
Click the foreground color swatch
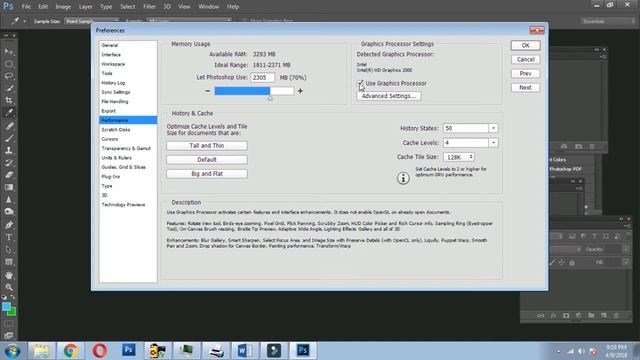[7, 307]
